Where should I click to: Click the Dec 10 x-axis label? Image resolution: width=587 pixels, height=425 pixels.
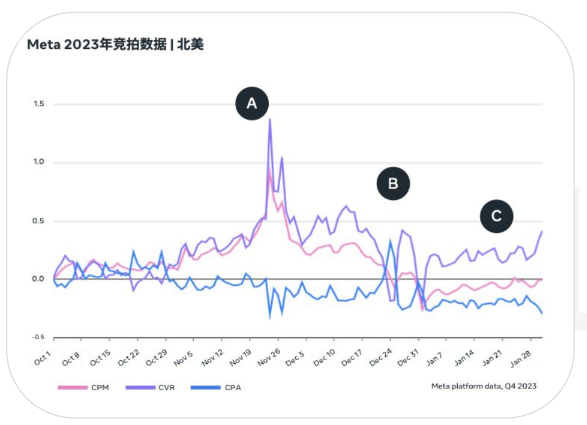click(324, 358)
